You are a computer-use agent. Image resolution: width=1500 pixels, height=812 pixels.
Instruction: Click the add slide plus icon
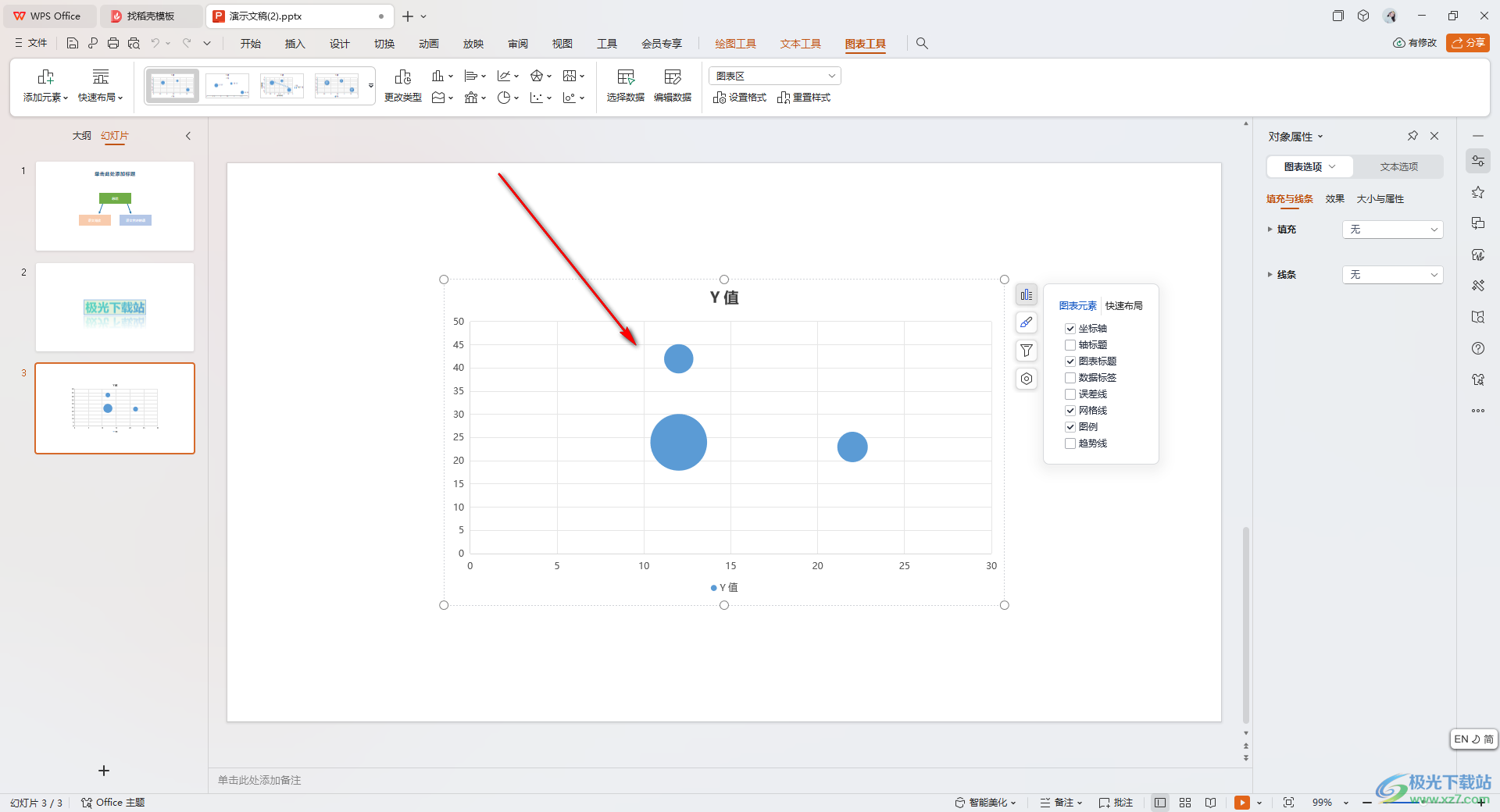click(104, 771)
